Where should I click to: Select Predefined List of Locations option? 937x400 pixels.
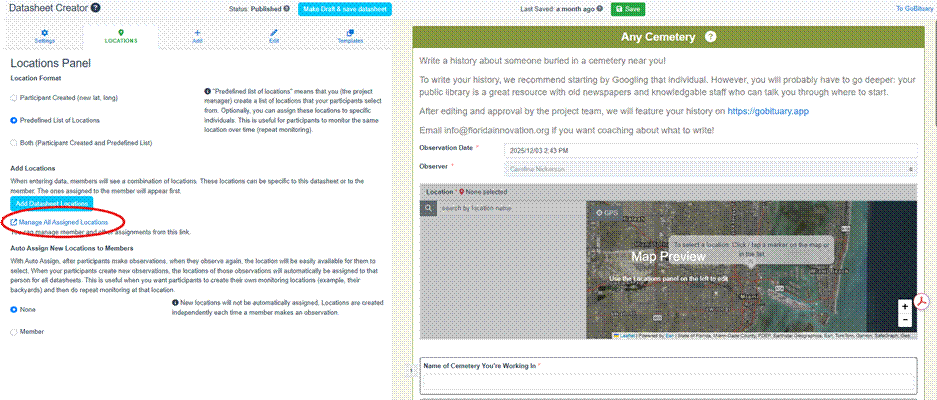14,120
